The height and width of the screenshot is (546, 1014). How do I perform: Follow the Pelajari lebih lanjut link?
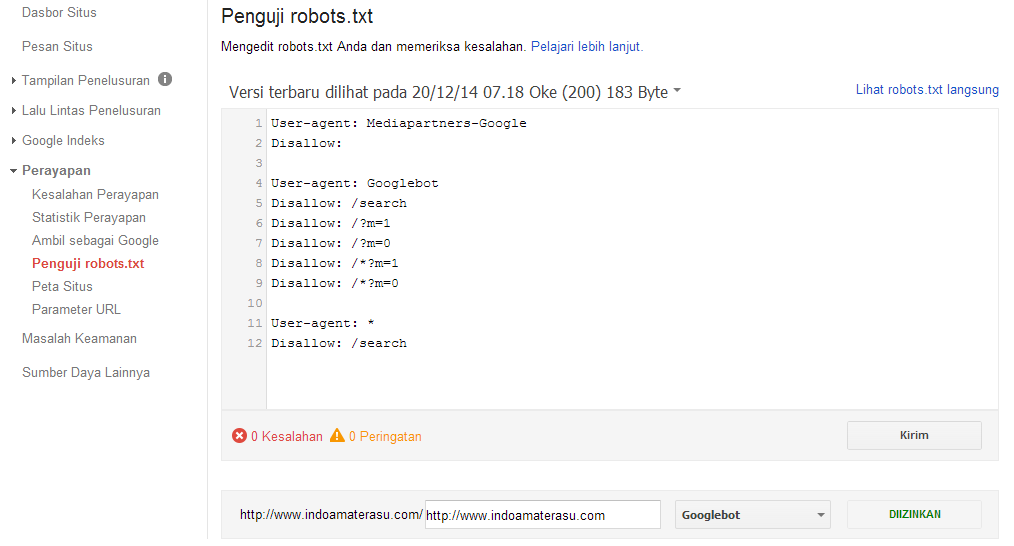(587, 46)
